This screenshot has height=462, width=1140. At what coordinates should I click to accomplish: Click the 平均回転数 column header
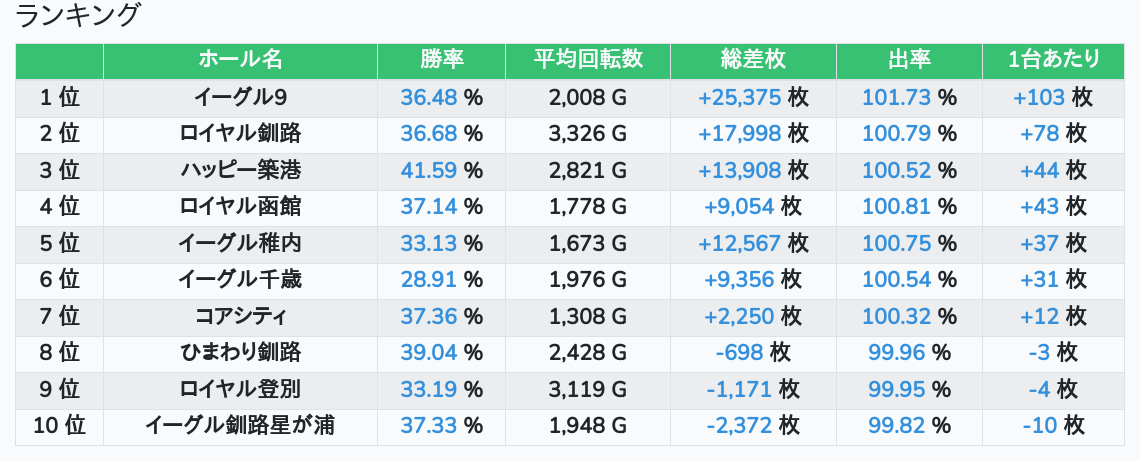click(588, 60)
